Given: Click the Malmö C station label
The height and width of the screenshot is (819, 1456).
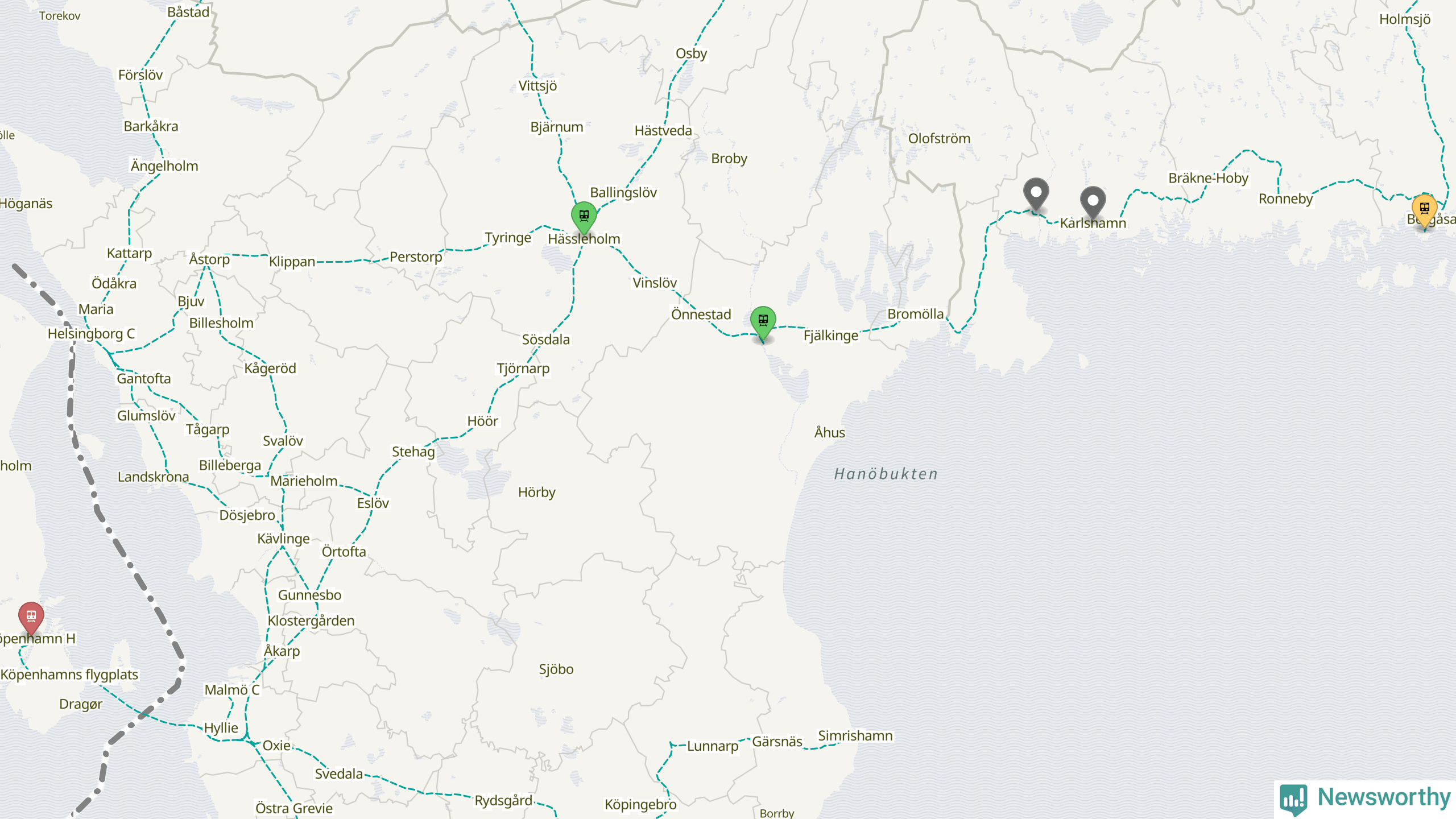Looking at the screenshot, I should tap(232, 690).
